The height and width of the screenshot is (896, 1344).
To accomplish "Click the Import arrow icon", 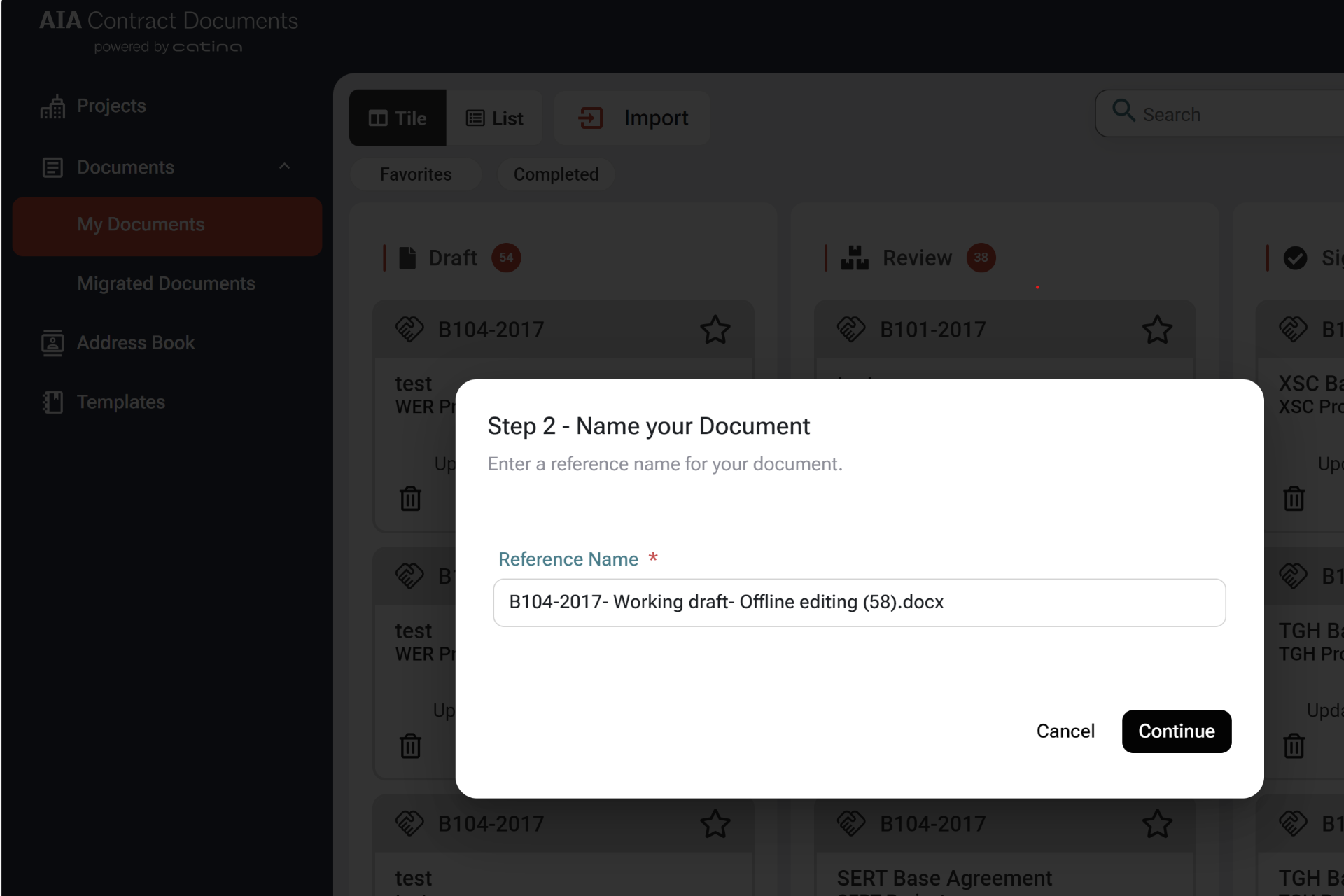I will (x=590, y=118).
